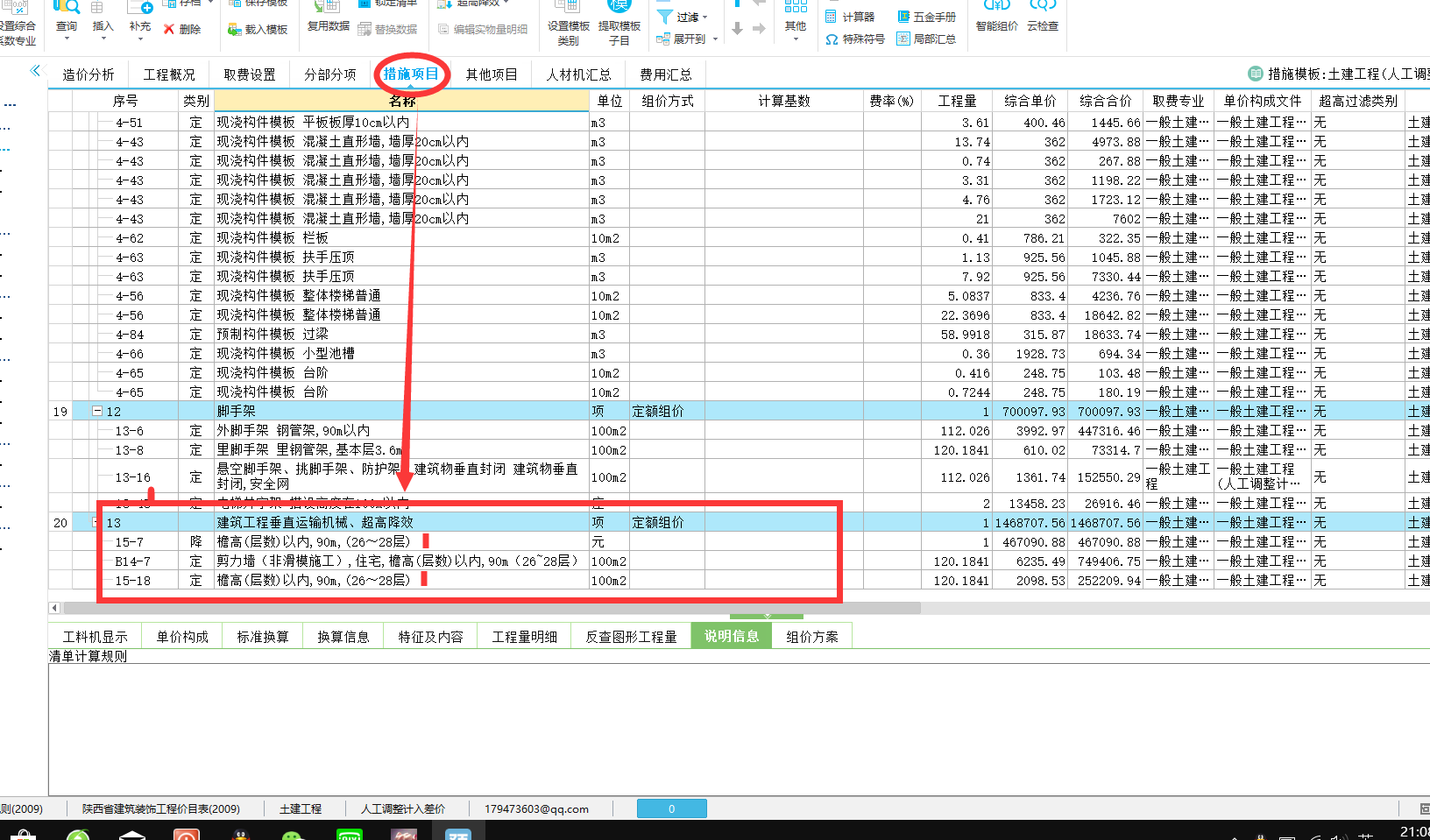The height and width of the screenshot is (840, 1430).
Task: Switch to the 其他项目 tab
Action: coord(492,74)
